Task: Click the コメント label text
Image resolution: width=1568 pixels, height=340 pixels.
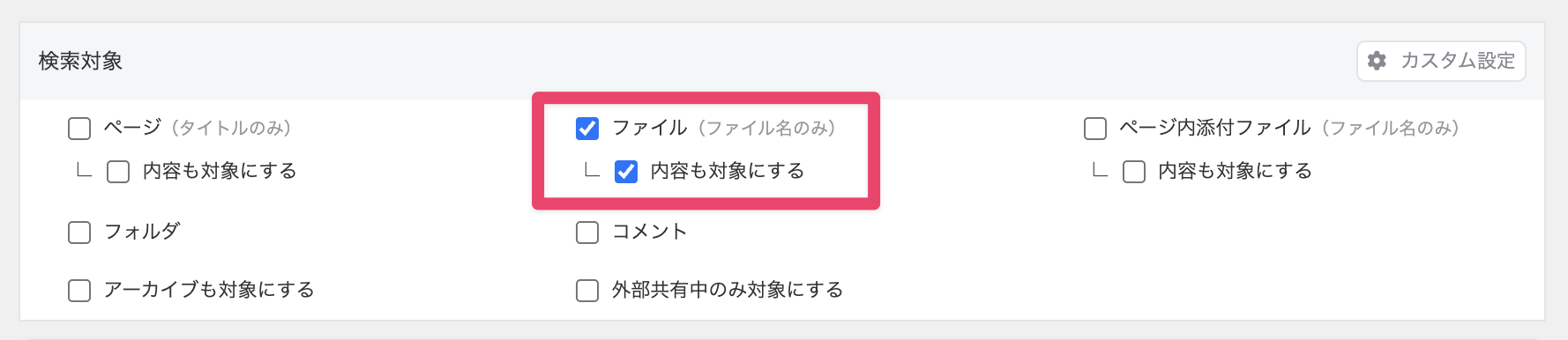Action: coord(649,232)
